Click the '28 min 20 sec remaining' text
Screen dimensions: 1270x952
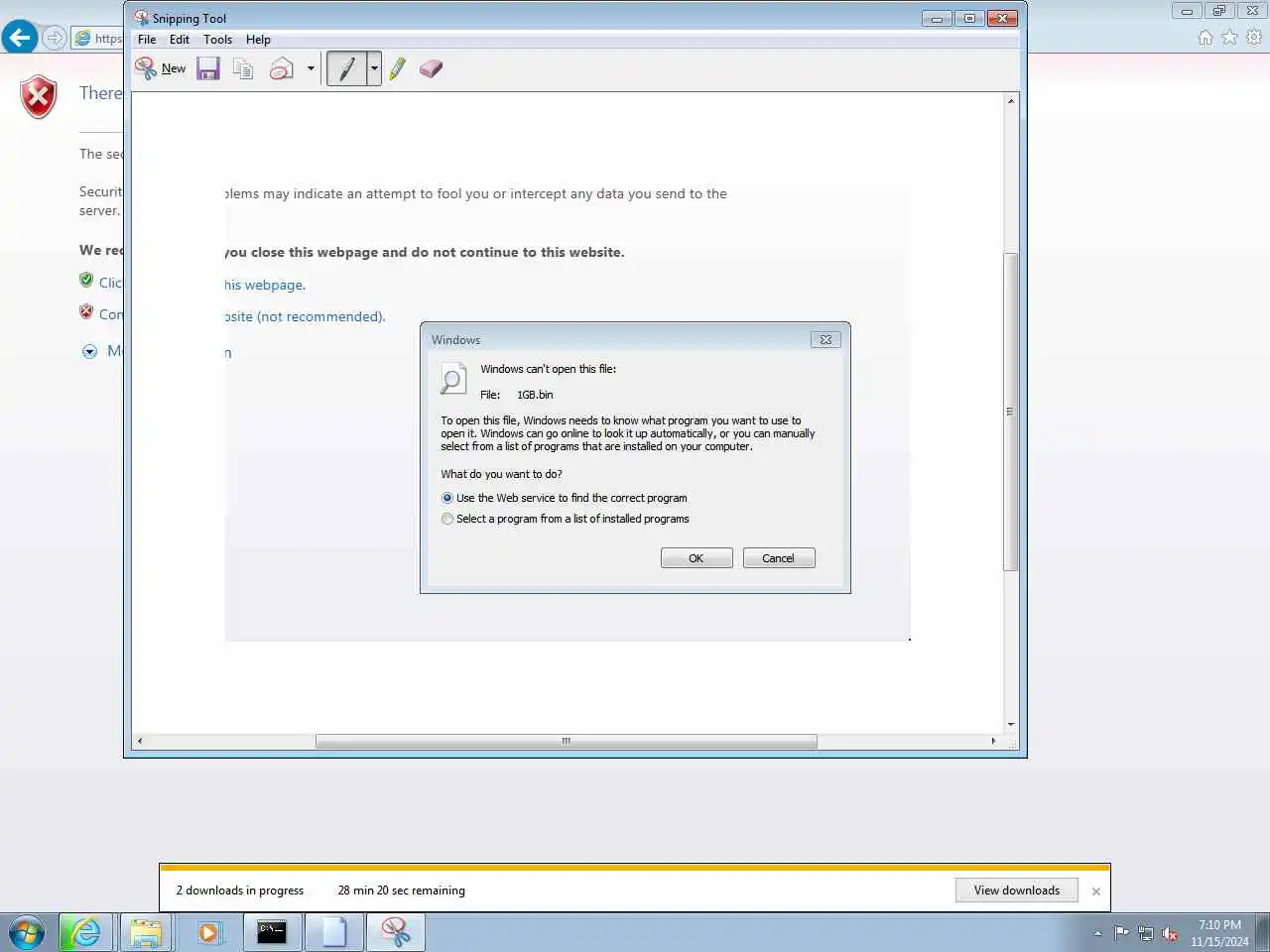(x=402, y=891)
